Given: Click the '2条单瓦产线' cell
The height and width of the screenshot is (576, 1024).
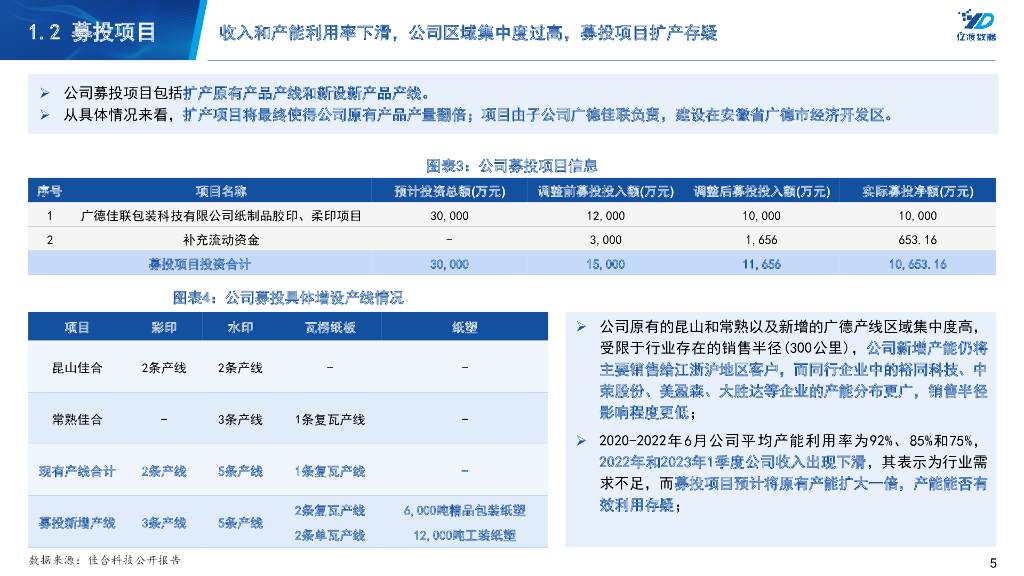Looking at the screenshot, I should click(330, 536).
